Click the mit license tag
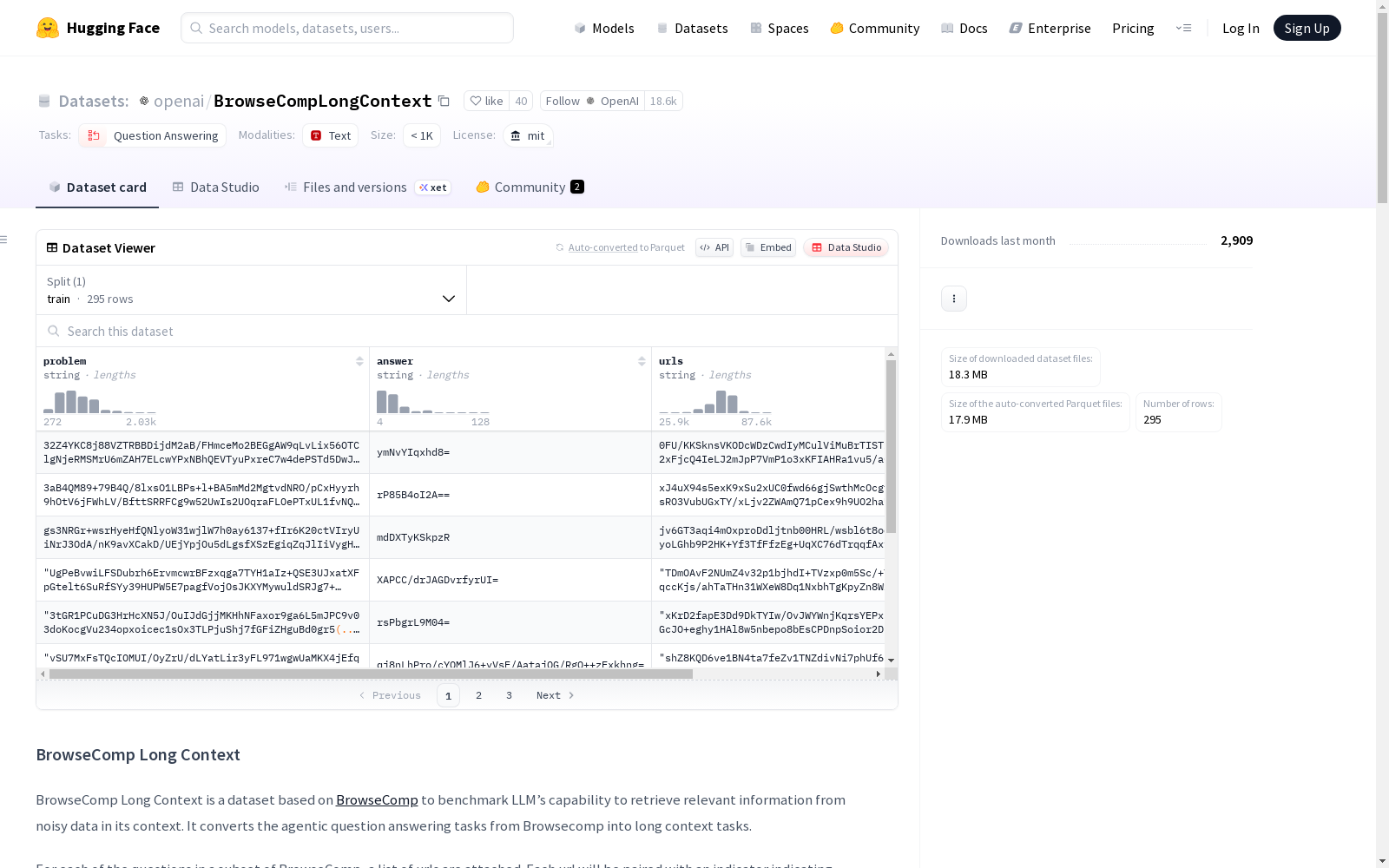This screenshot has width=1389, height=868. [528, 135]
